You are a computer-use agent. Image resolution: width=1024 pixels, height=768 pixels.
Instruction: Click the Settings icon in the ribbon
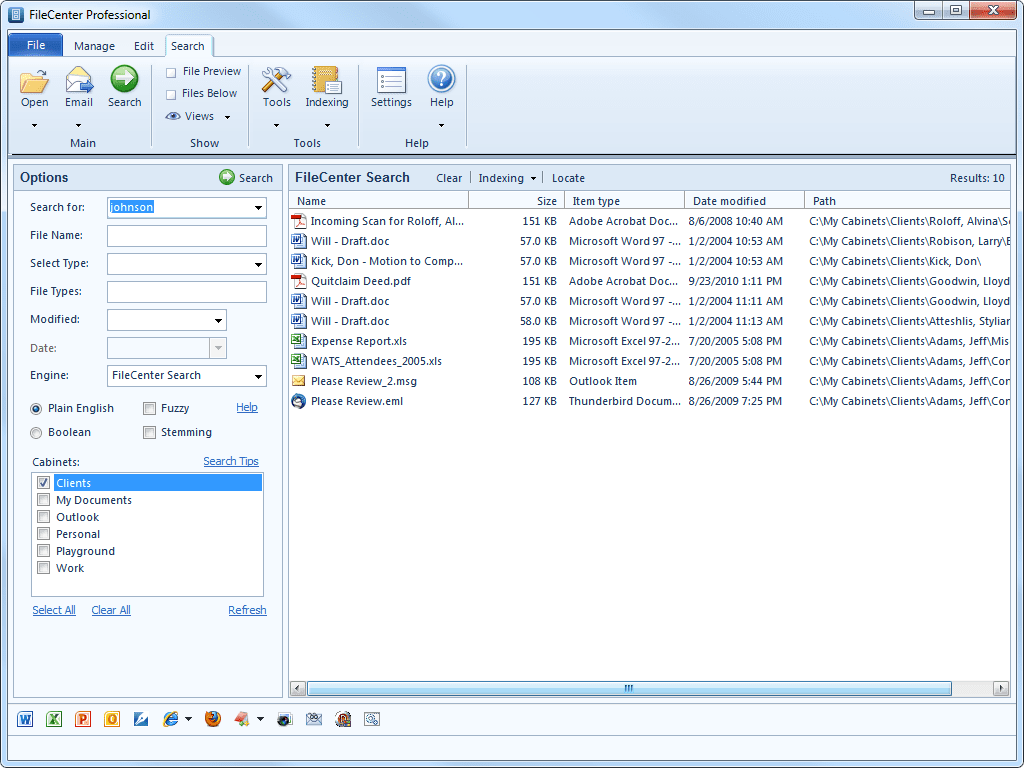point(391,80)
